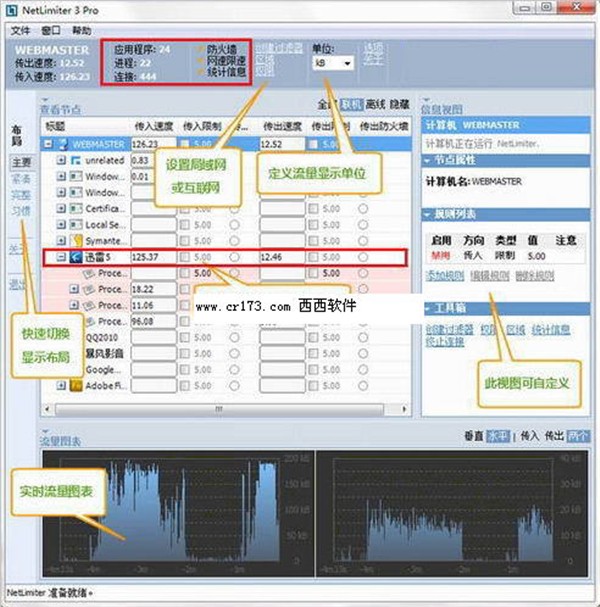The width and height of the screenshot is (600, 607).
Task: Click the scrollbar right arrow in node list
Action: point(405,409)
